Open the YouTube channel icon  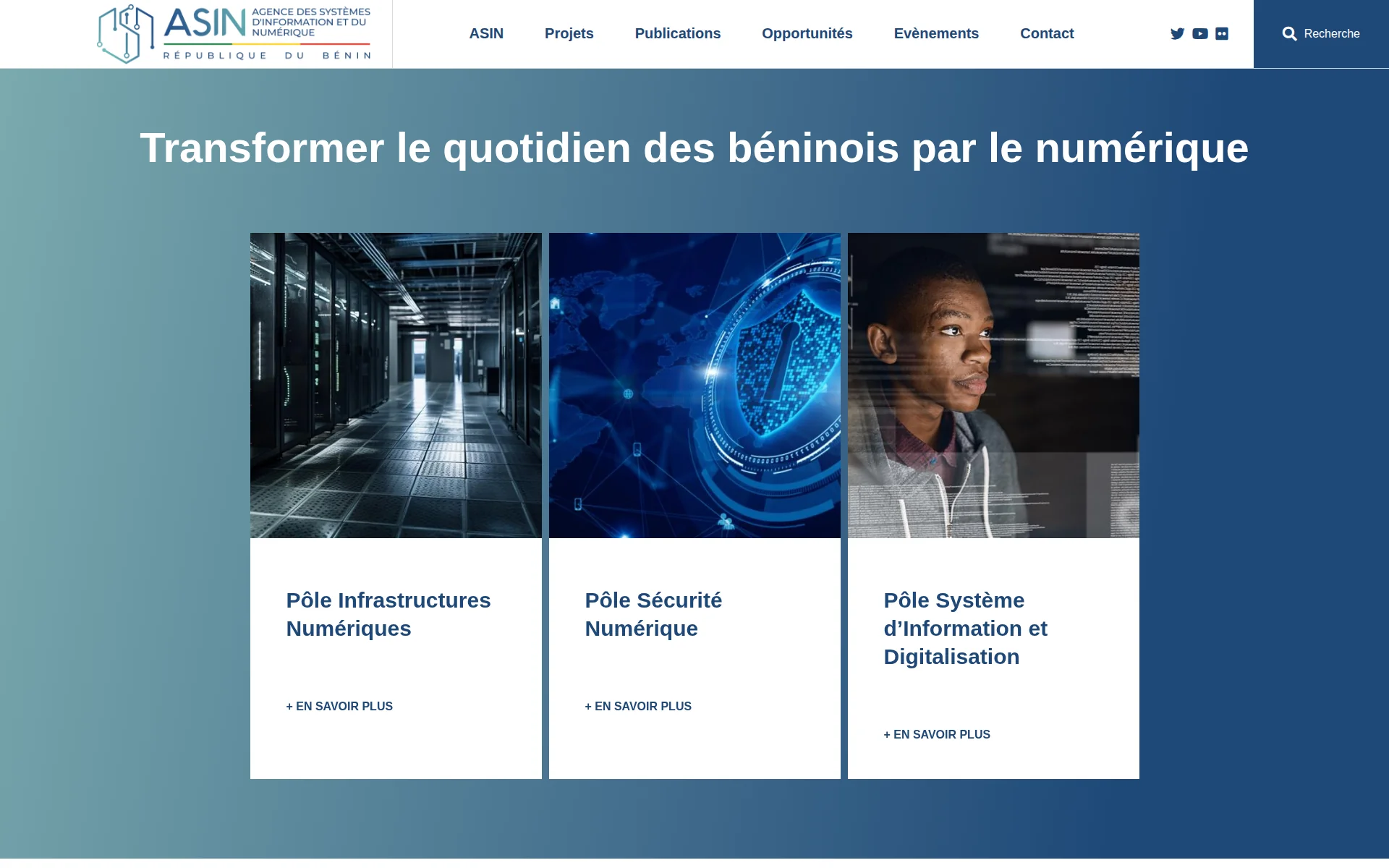coord(1200,34)
